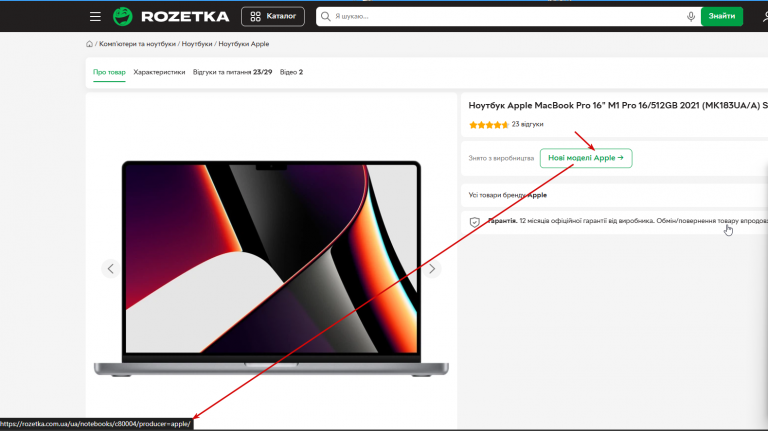This screenshot has width=768, height=431.
Task: Click the Rozetka smiley logo
Action: (122, 17)
